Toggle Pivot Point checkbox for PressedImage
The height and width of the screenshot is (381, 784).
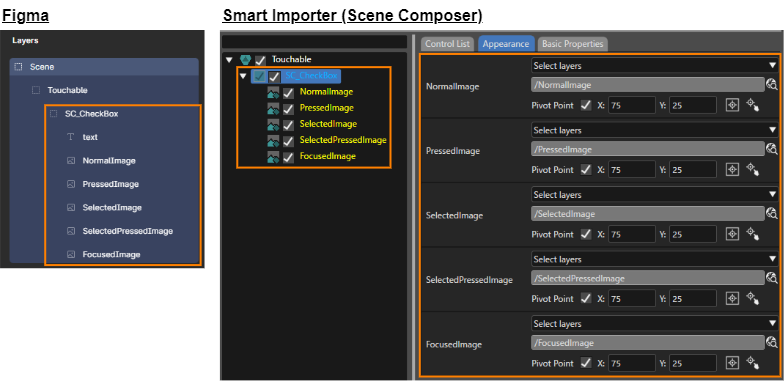click(x=586, y=170)
